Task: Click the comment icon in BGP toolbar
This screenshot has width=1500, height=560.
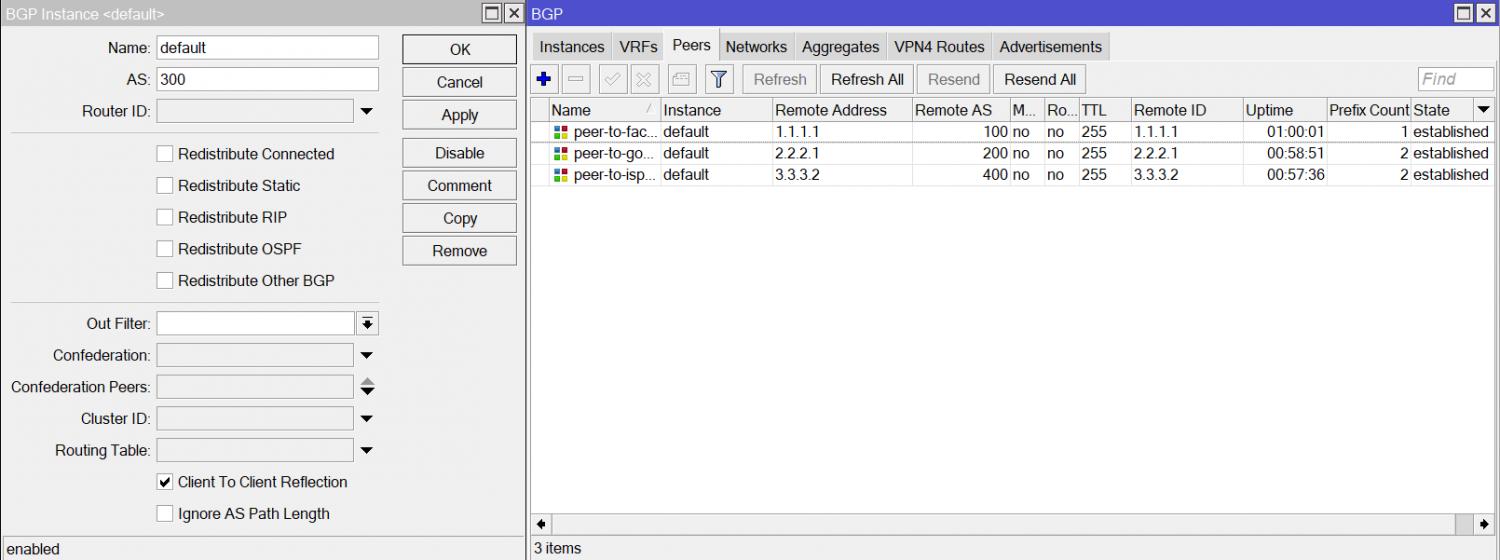Action: pyautogui.click(x=681, y=79)
